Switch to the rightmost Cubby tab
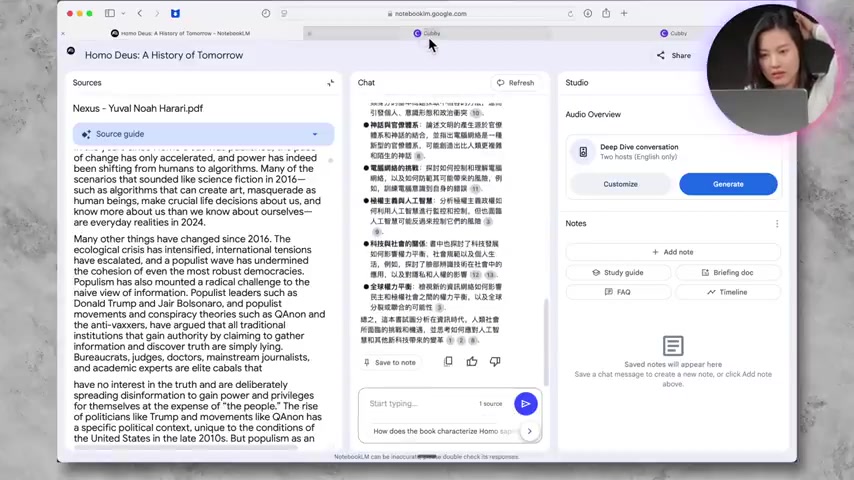The image size is (854, 480). coord(674,33)
